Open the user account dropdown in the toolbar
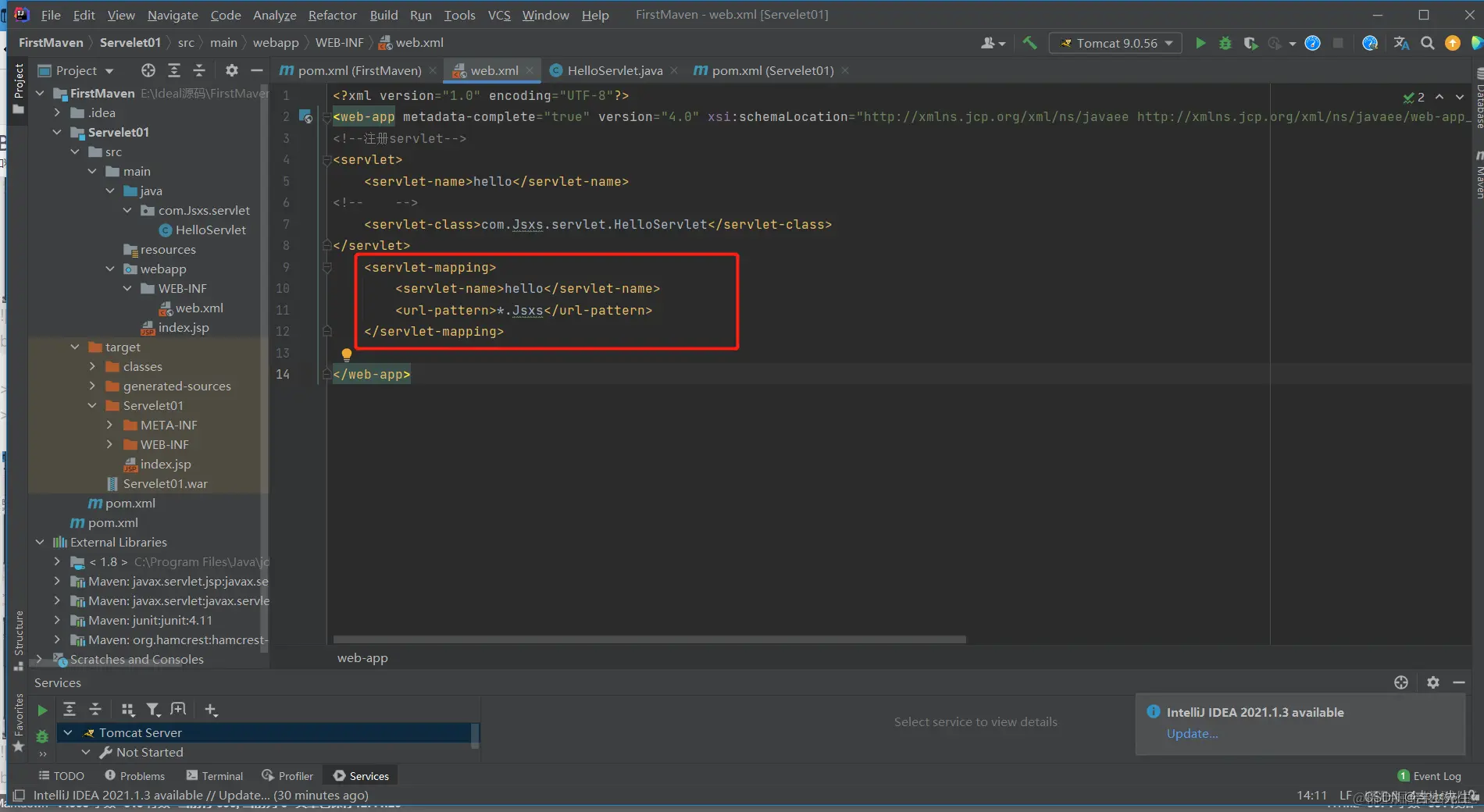Image resolution: width=1484 pixels, height=812 pixels. tap(993, 43)
